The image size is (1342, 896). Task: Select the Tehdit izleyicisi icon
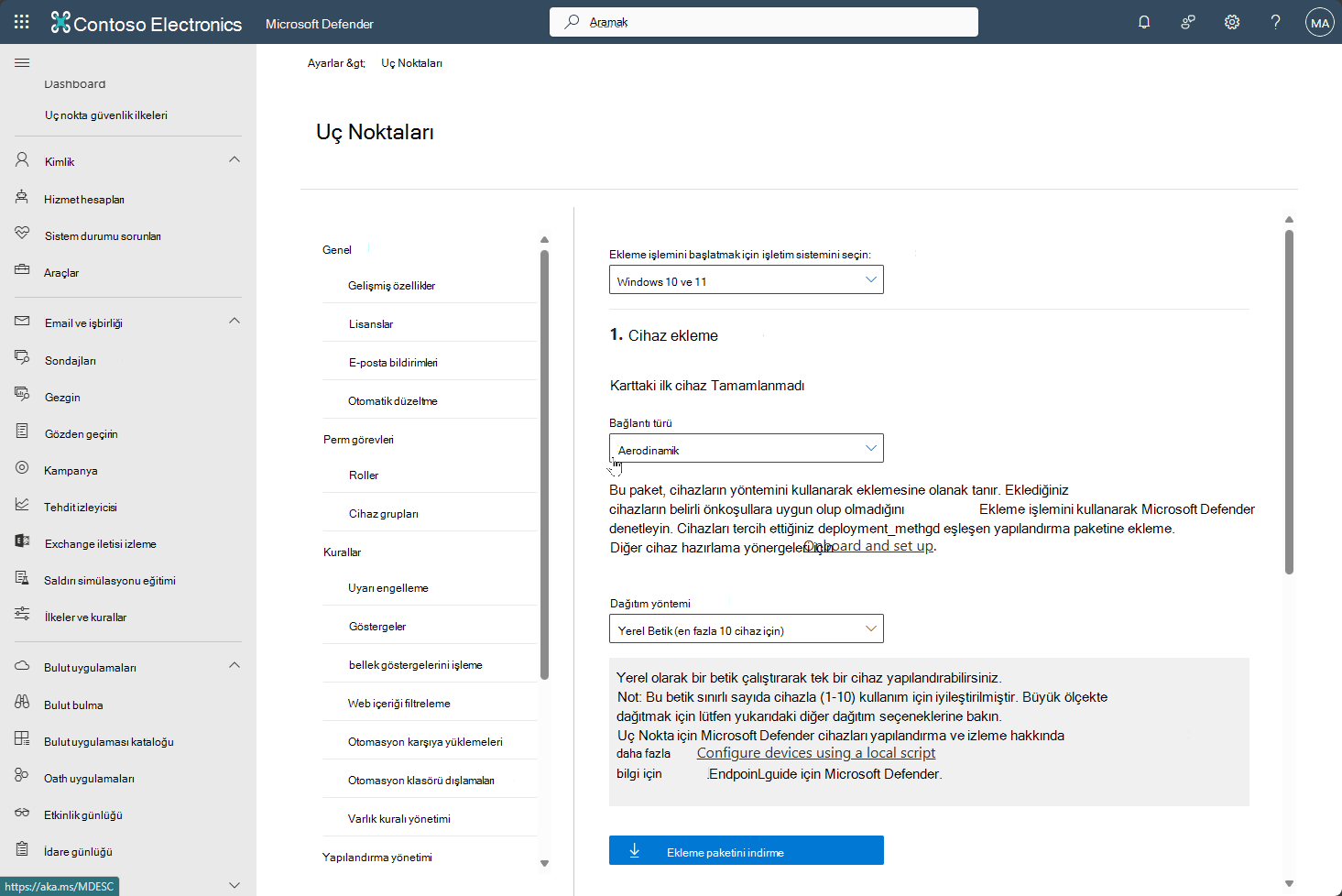[22, 506]
